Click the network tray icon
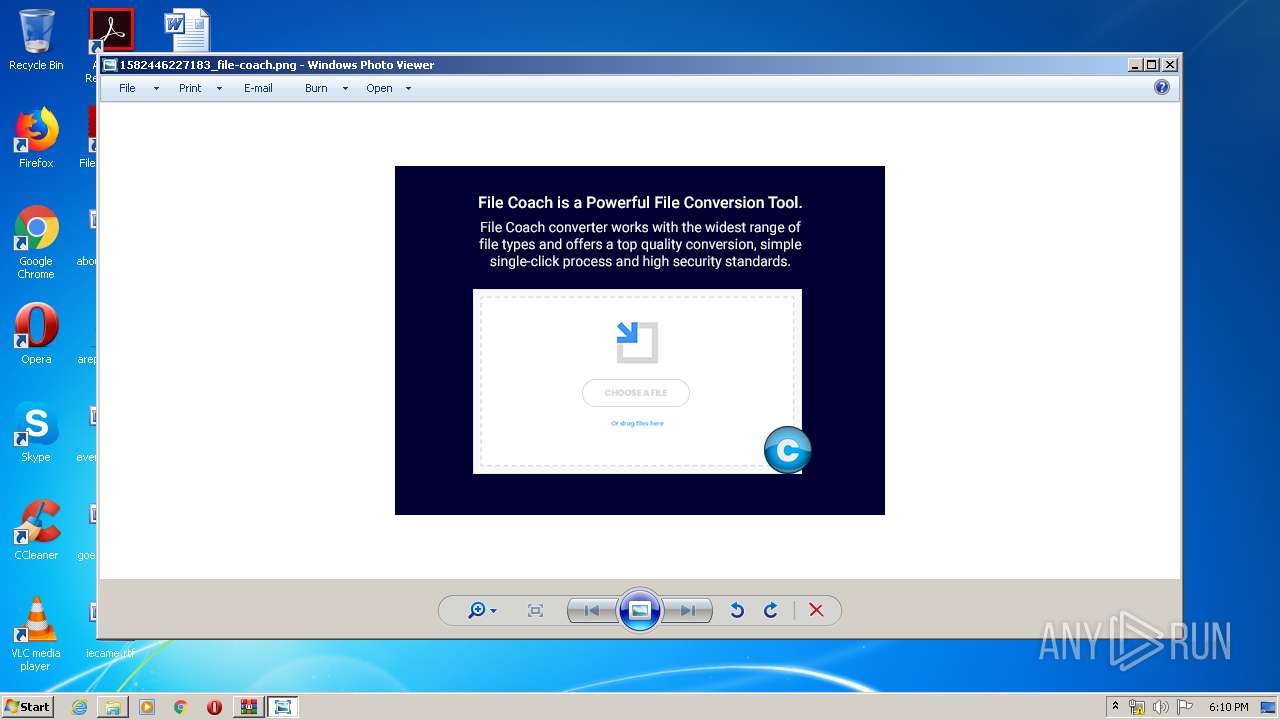Viewport: 1280px width, 720px height. [1137, 707]
